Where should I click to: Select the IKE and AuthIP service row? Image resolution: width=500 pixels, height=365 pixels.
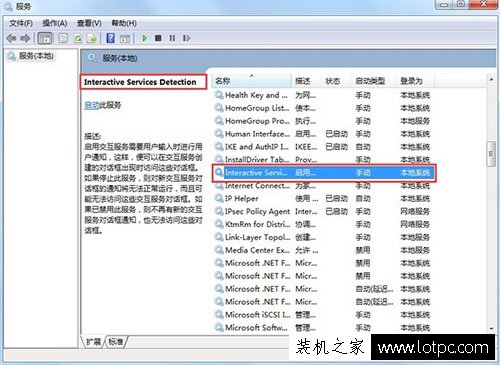pyautogui.click(x=323, y=147)
